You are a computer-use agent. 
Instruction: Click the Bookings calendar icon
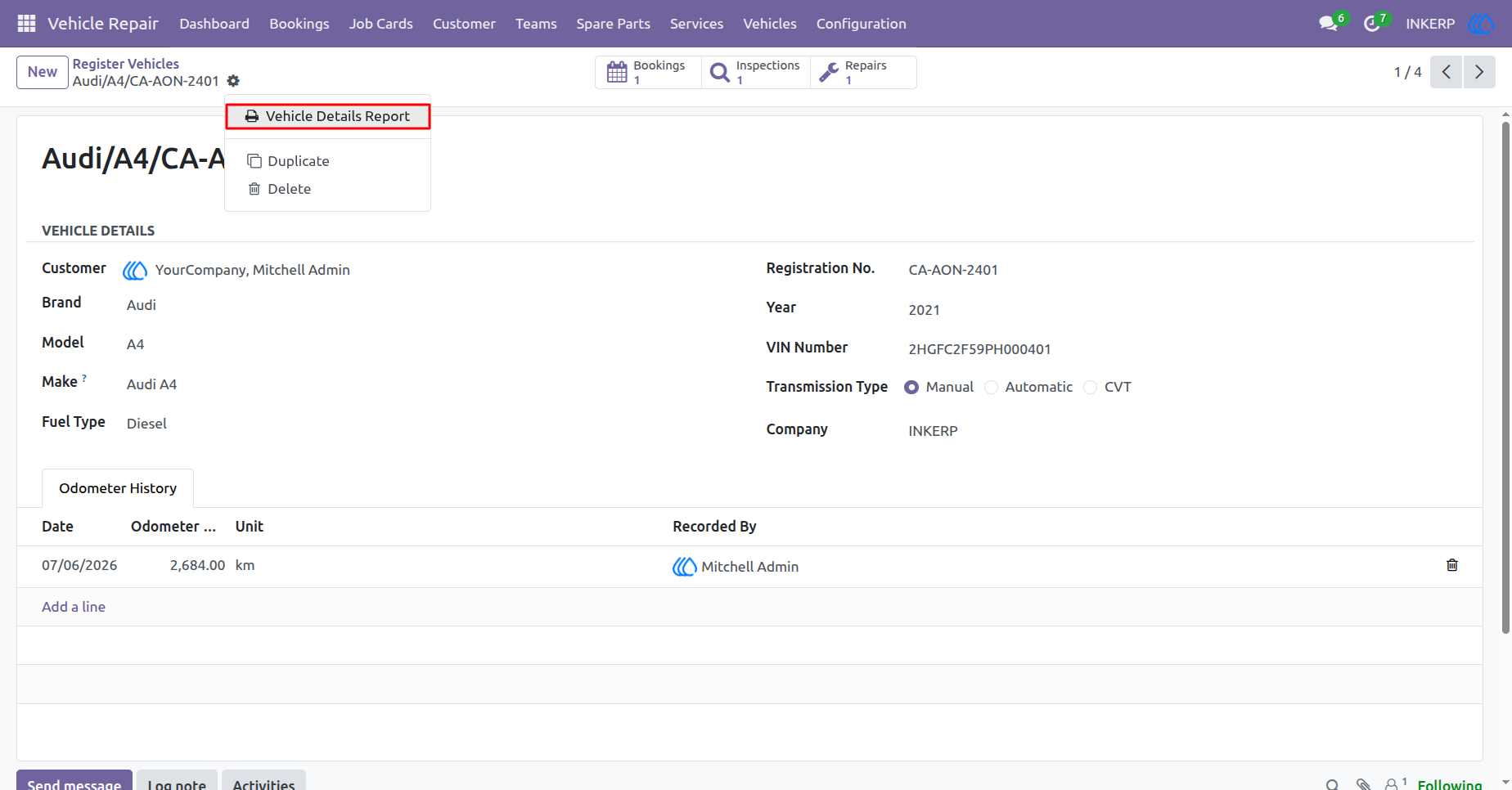pyautogui.click(x=617, y=72)
